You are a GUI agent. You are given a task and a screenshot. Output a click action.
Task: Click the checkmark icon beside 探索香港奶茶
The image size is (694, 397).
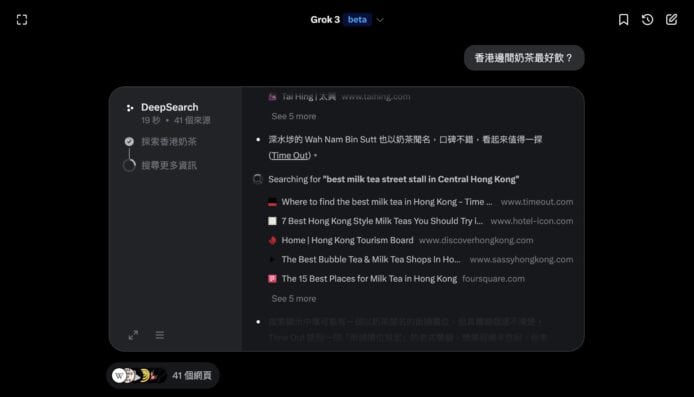129,142
